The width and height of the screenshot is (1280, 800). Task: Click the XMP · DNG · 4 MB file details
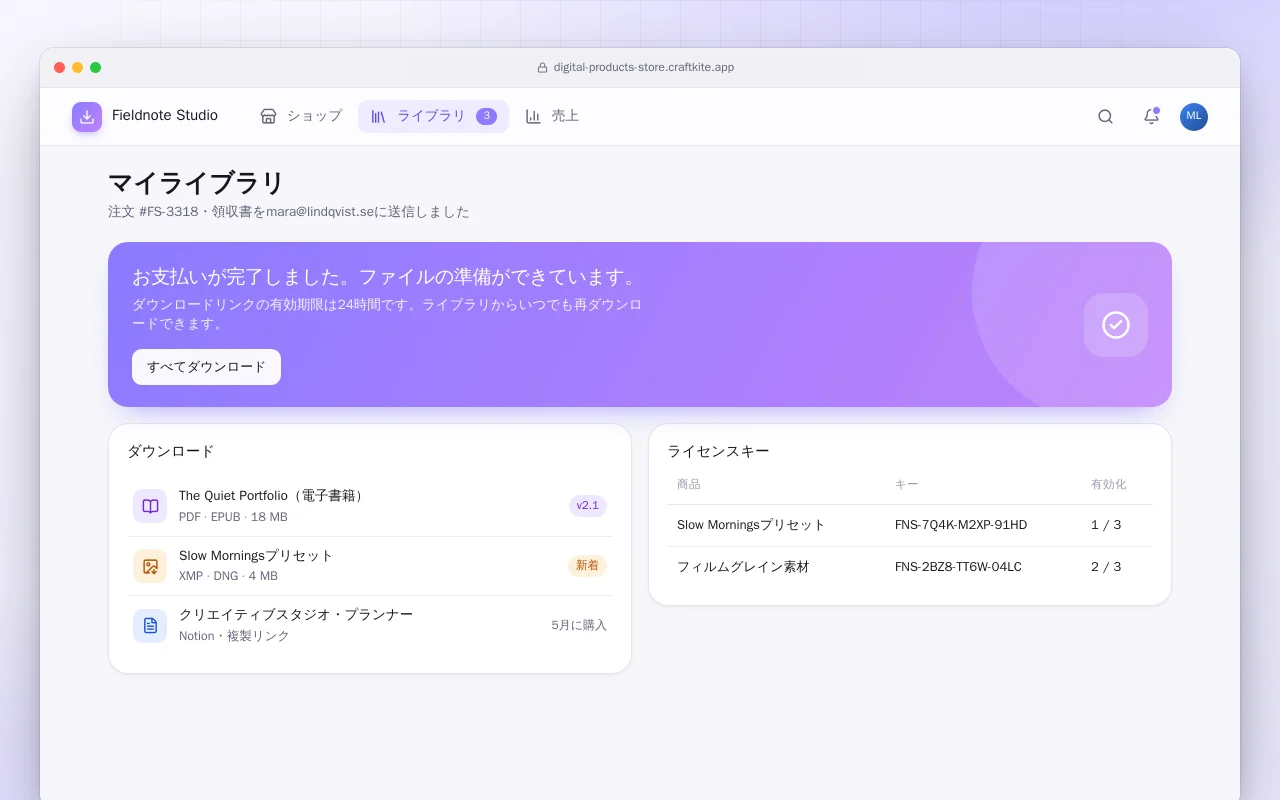click(228, 576)
